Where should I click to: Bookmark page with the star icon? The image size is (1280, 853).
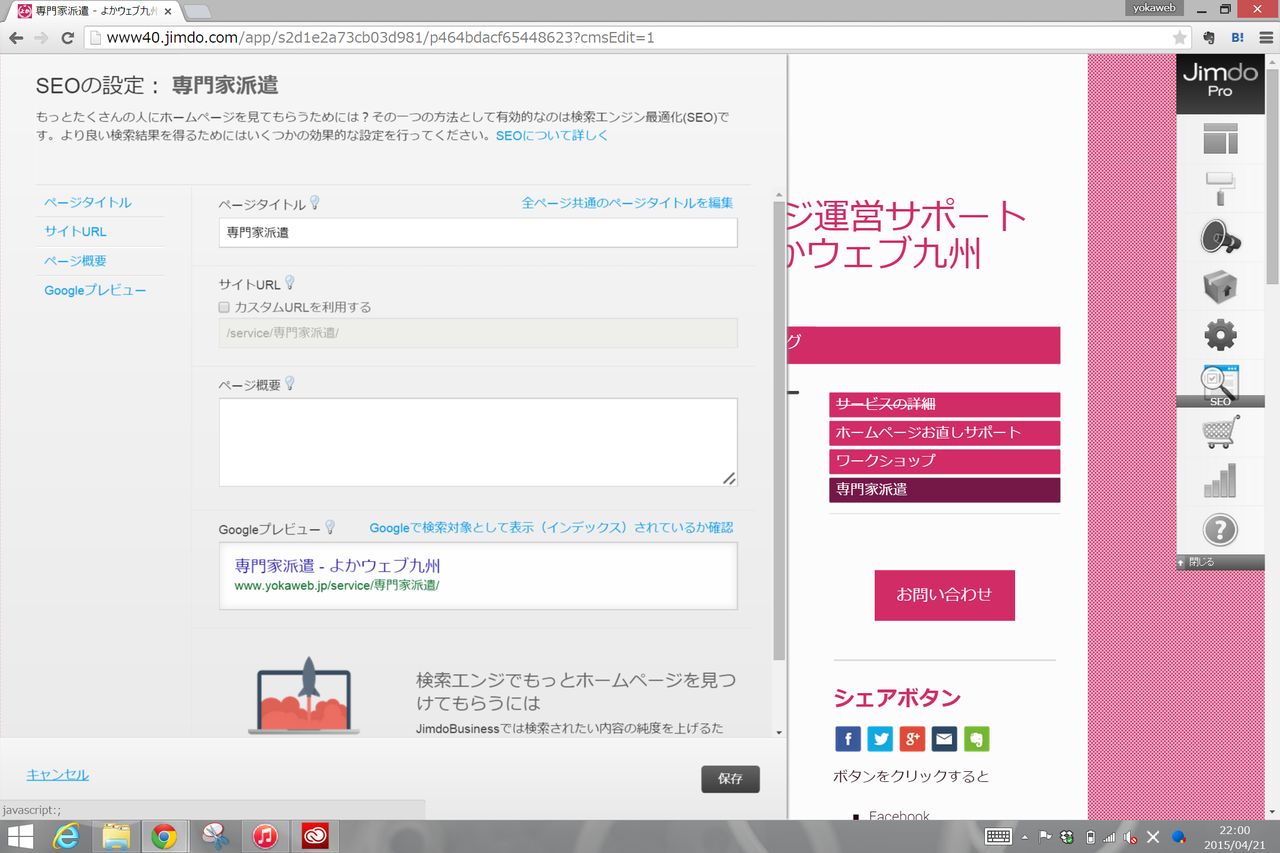(1180, 38)
